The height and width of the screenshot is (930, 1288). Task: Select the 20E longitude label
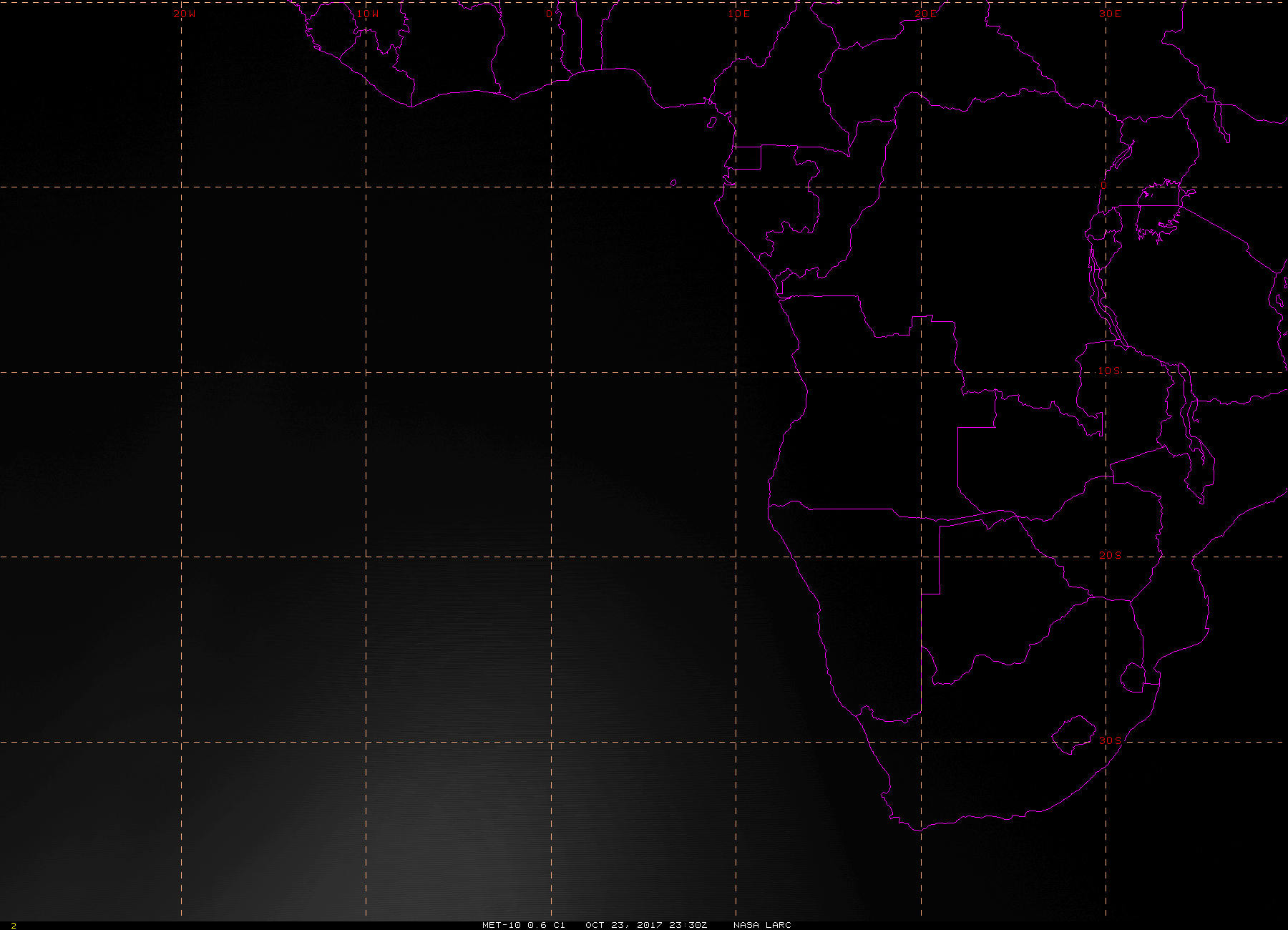tap(924, 14)
